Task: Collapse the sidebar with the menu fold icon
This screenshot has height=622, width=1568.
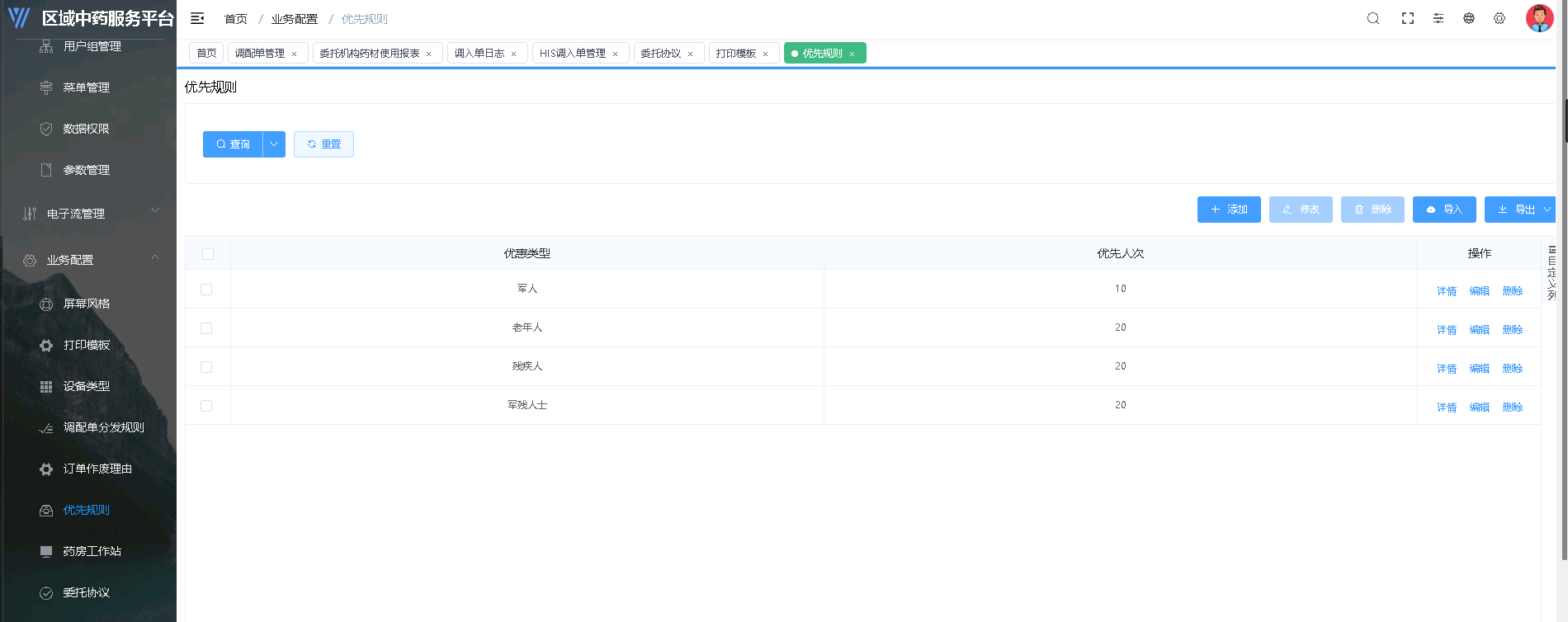Action: (x=197, y=18)
